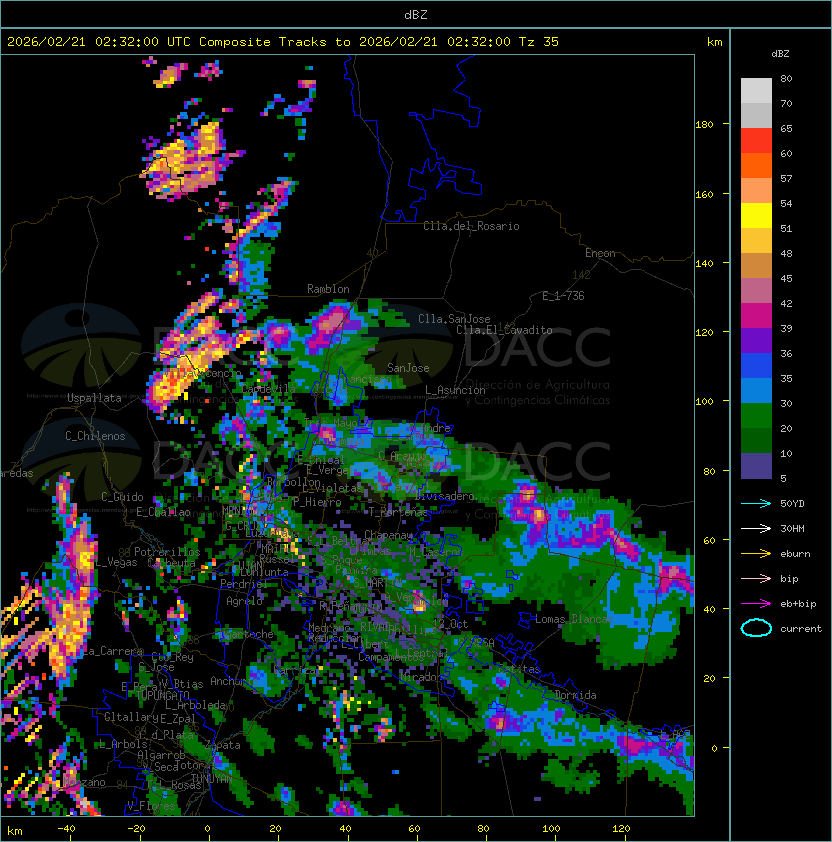Click the 'Dormida' map label
This screenshot has height=842, width=832.
pos(575,695)
